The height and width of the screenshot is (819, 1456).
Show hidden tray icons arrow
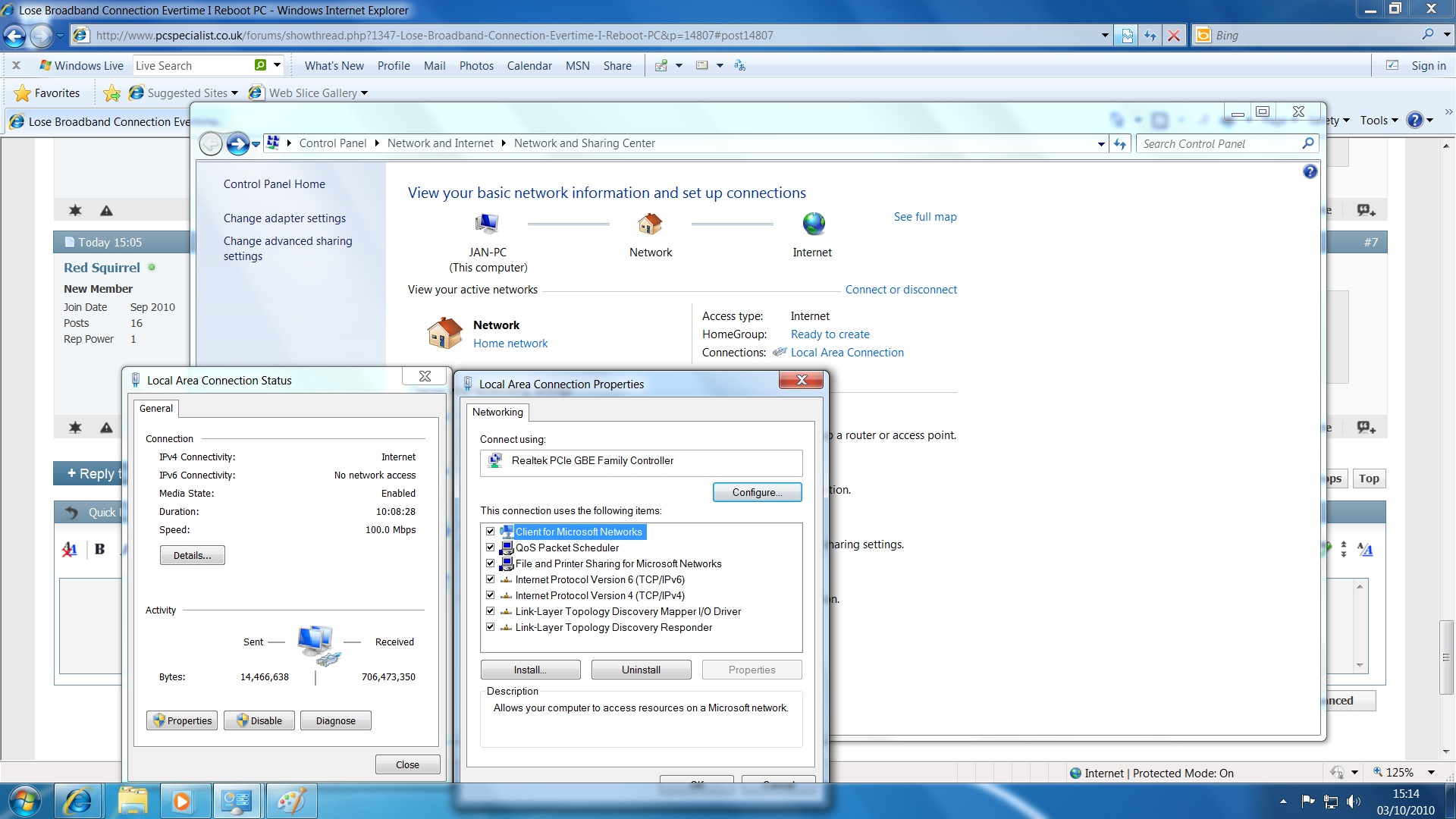[x=1283, y=802]
